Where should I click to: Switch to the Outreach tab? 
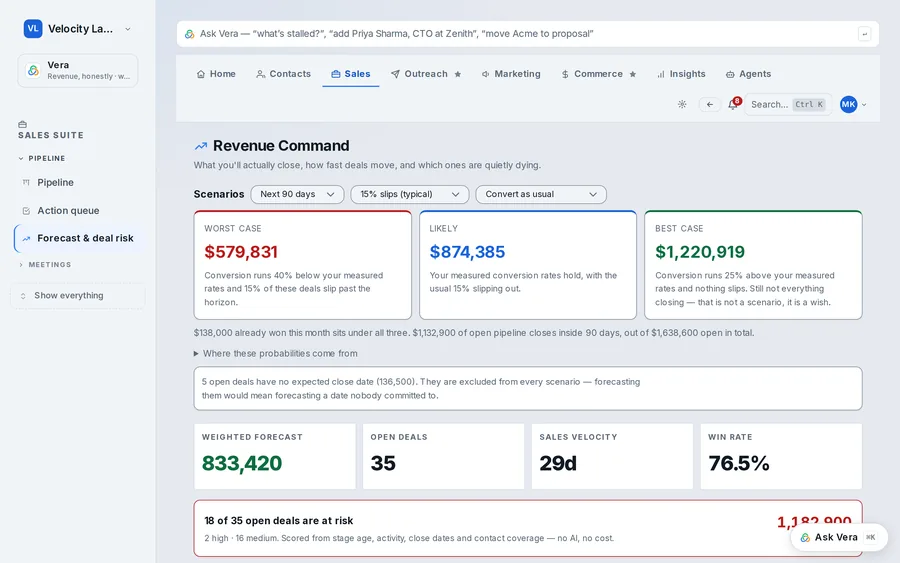[426, 74]
